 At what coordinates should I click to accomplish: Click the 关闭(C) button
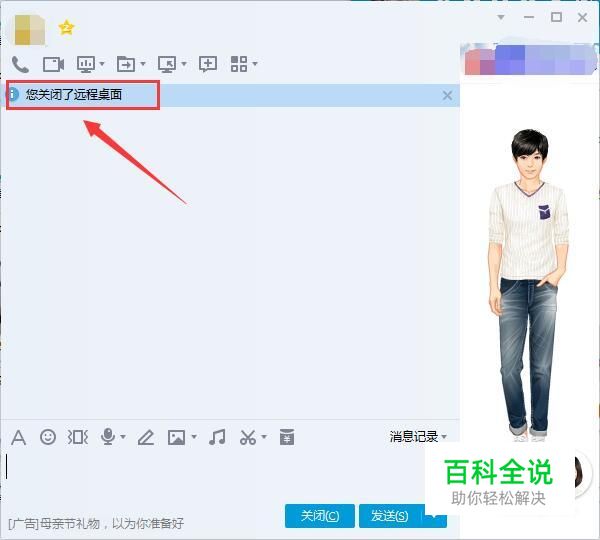click(x=320, y=516)
